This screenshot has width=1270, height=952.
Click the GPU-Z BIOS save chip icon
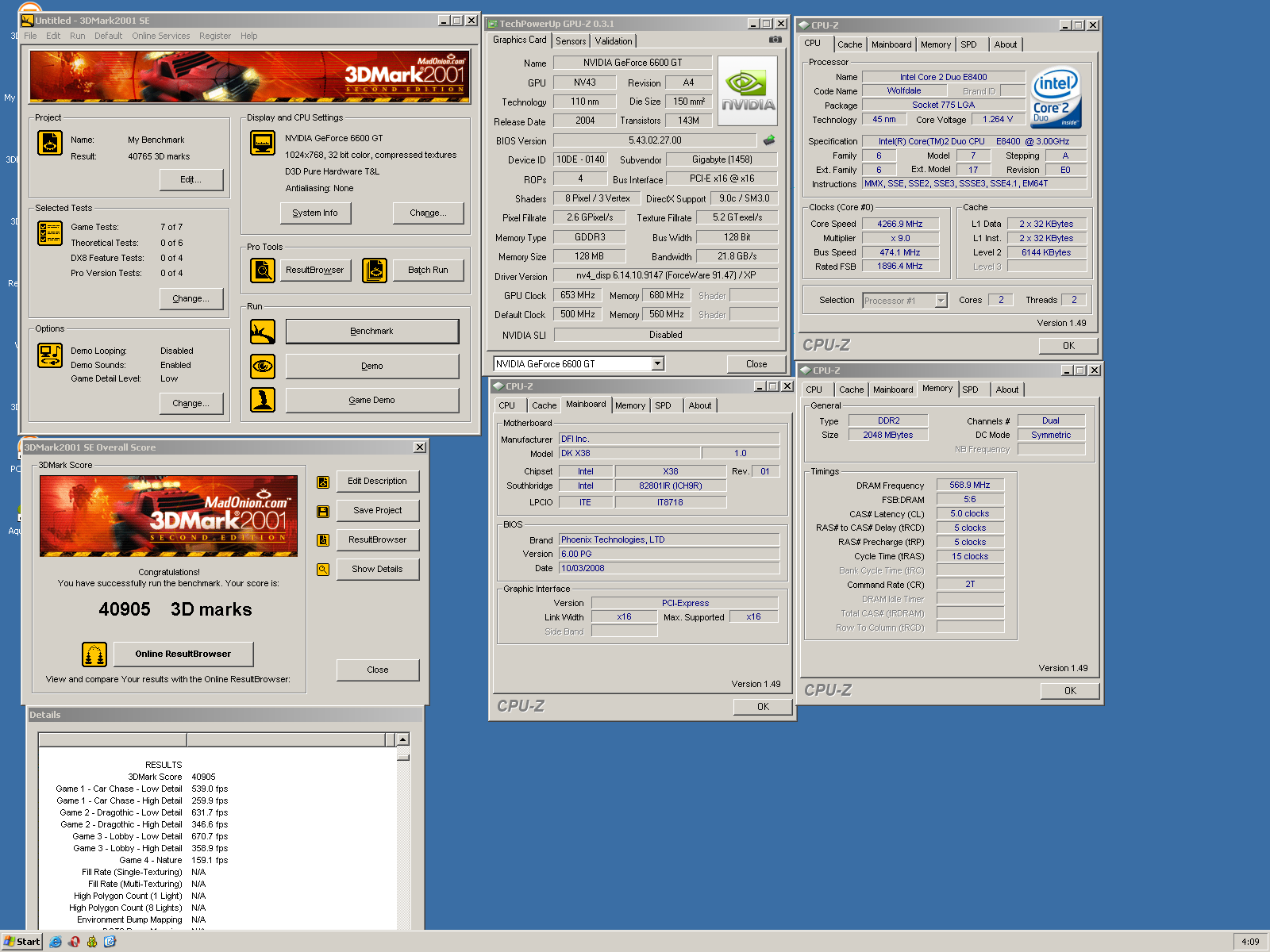pos(769,140)
